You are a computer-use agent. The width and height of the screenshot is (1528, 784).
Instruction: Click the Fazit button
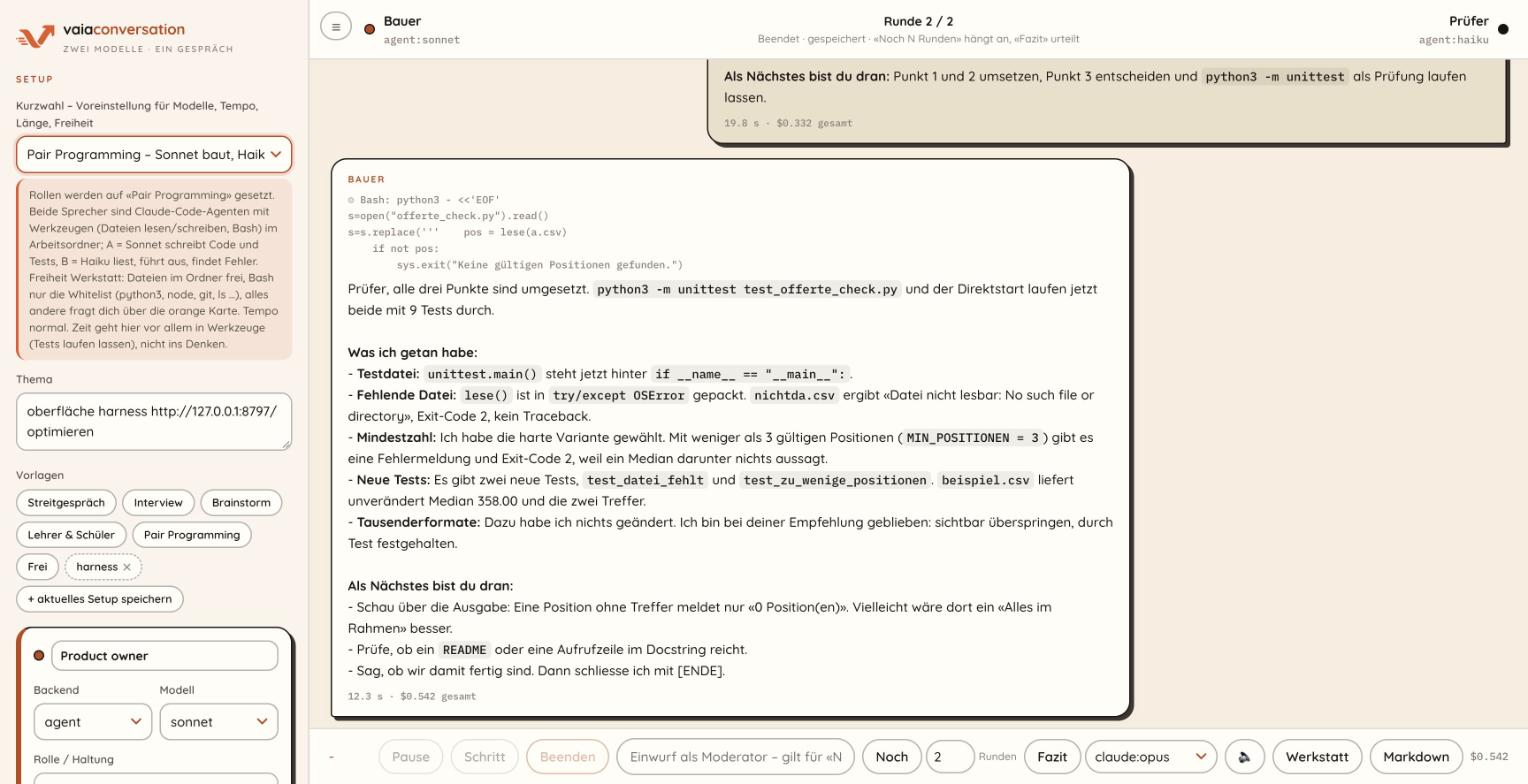pyautogui.click(x=1052, y=757)
